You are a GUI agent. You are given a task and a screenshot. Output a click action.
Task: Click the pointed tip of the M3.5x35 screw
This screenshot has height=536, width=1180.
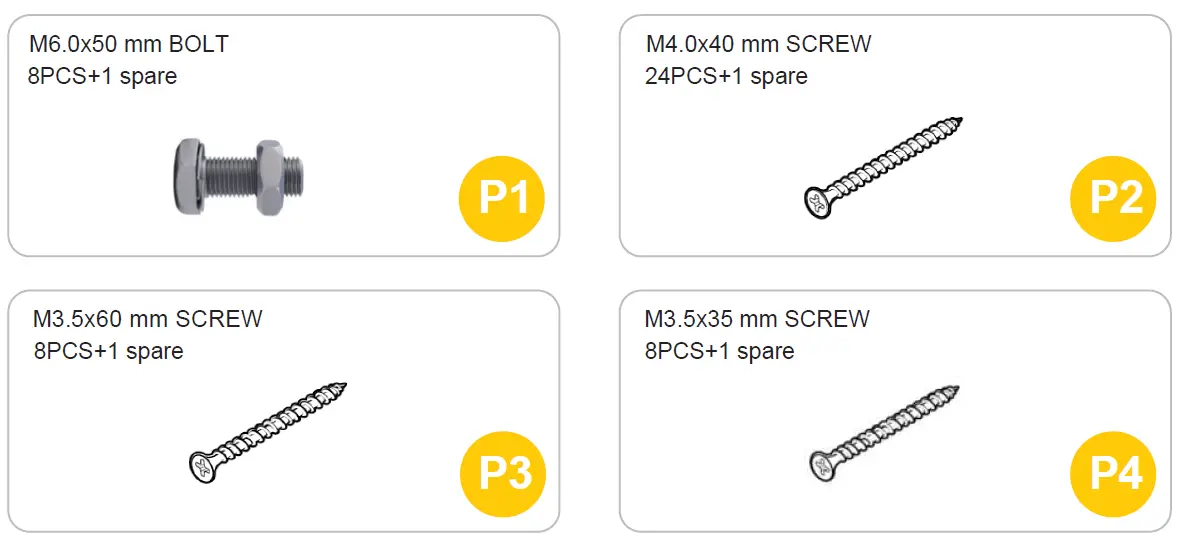coord(955,390)
